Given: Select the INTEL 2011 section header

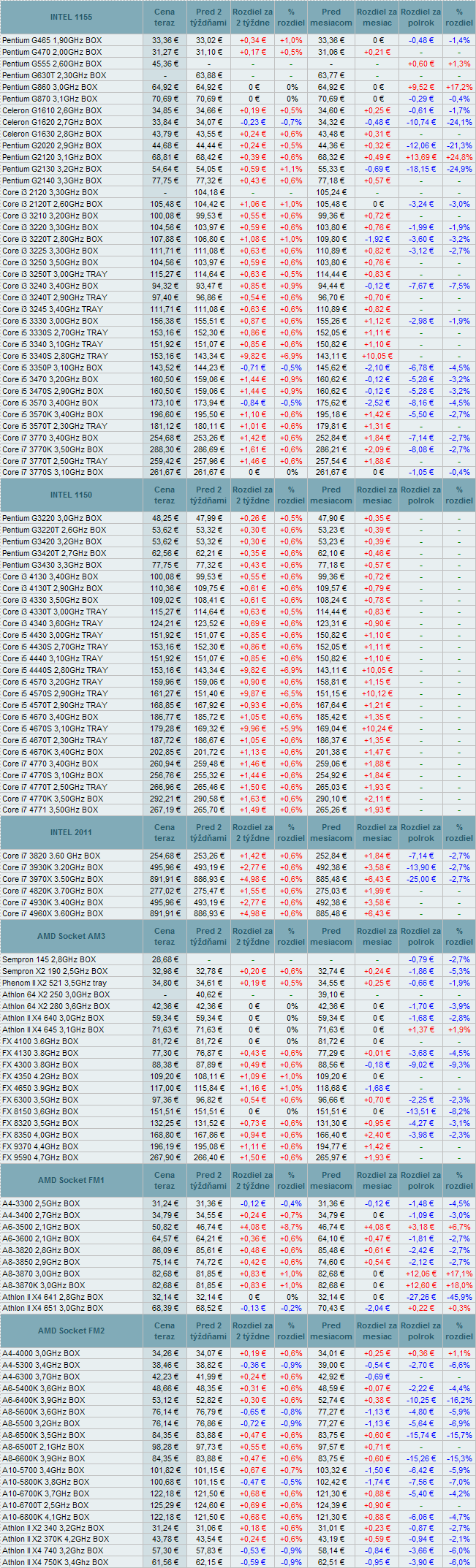Looking at the screenshot, I should pyautogui.click(x=72, y=832).
